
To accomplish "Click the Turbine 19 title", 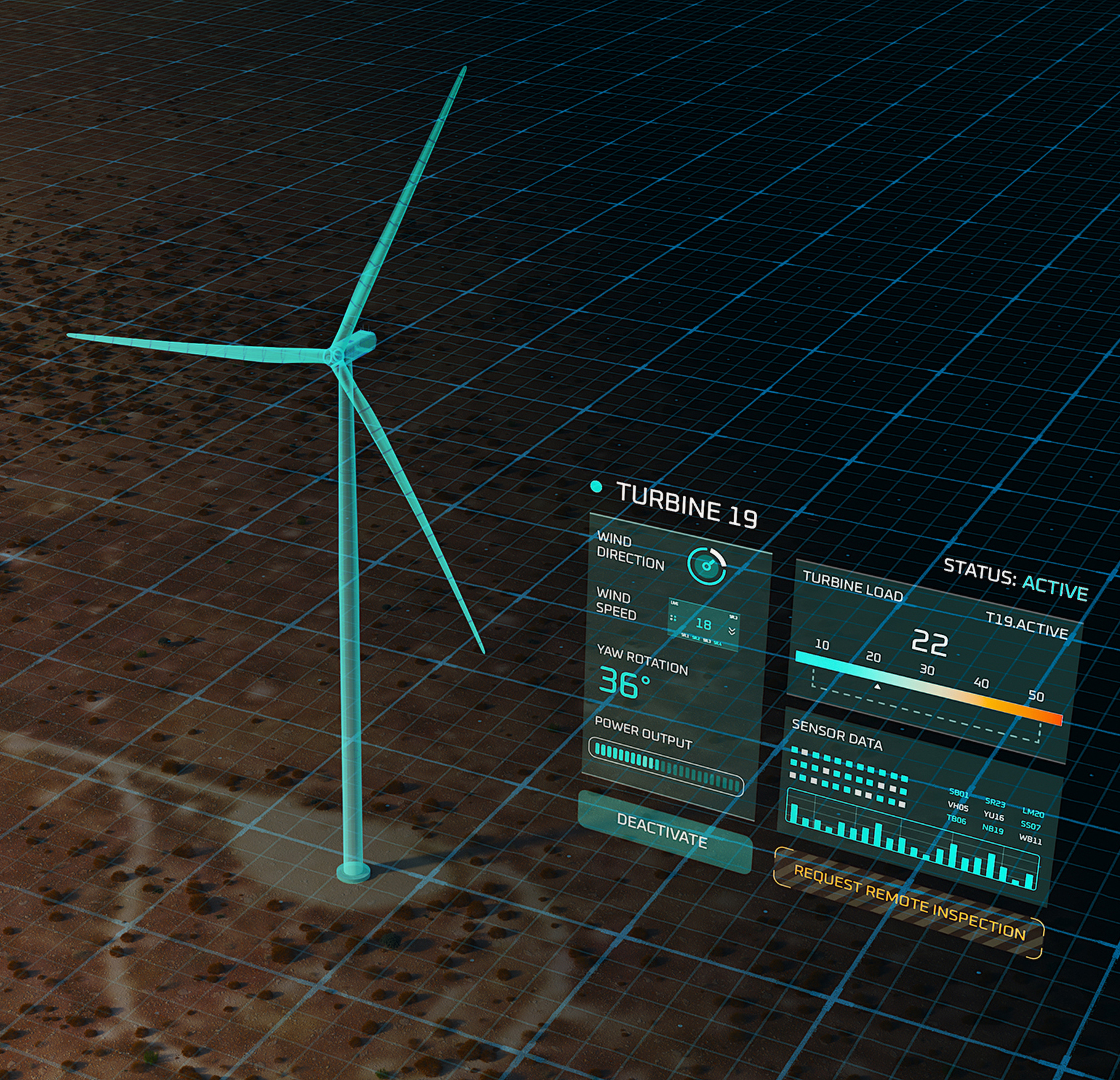I will coord(687,506).
